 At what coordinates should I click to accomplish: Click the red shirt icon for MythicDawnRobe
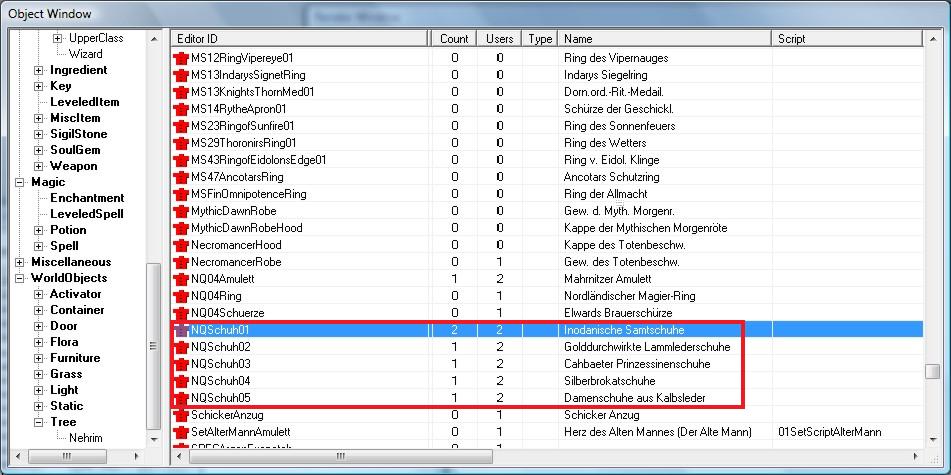pyautogui.click(x=182, y=211)
